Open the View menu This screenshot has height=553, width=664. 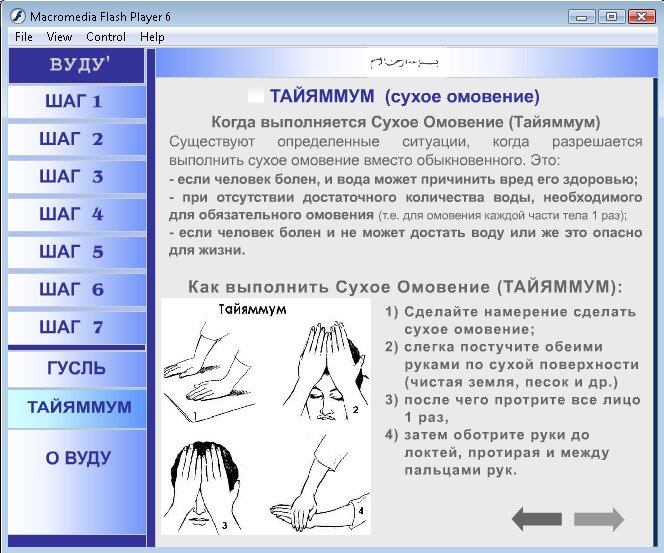59,37
